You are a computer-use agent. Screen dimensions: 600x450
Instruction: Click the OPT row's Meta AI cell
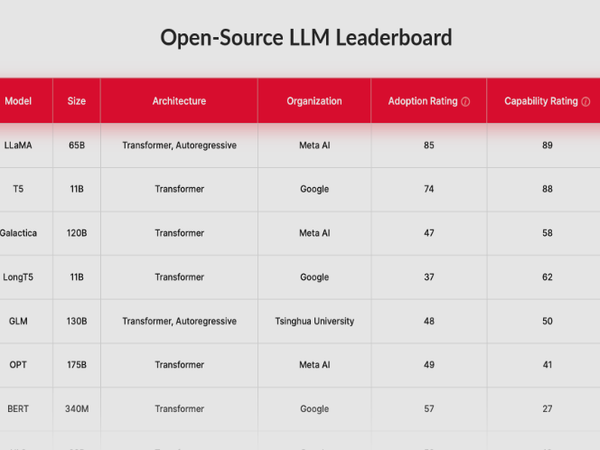314,365
